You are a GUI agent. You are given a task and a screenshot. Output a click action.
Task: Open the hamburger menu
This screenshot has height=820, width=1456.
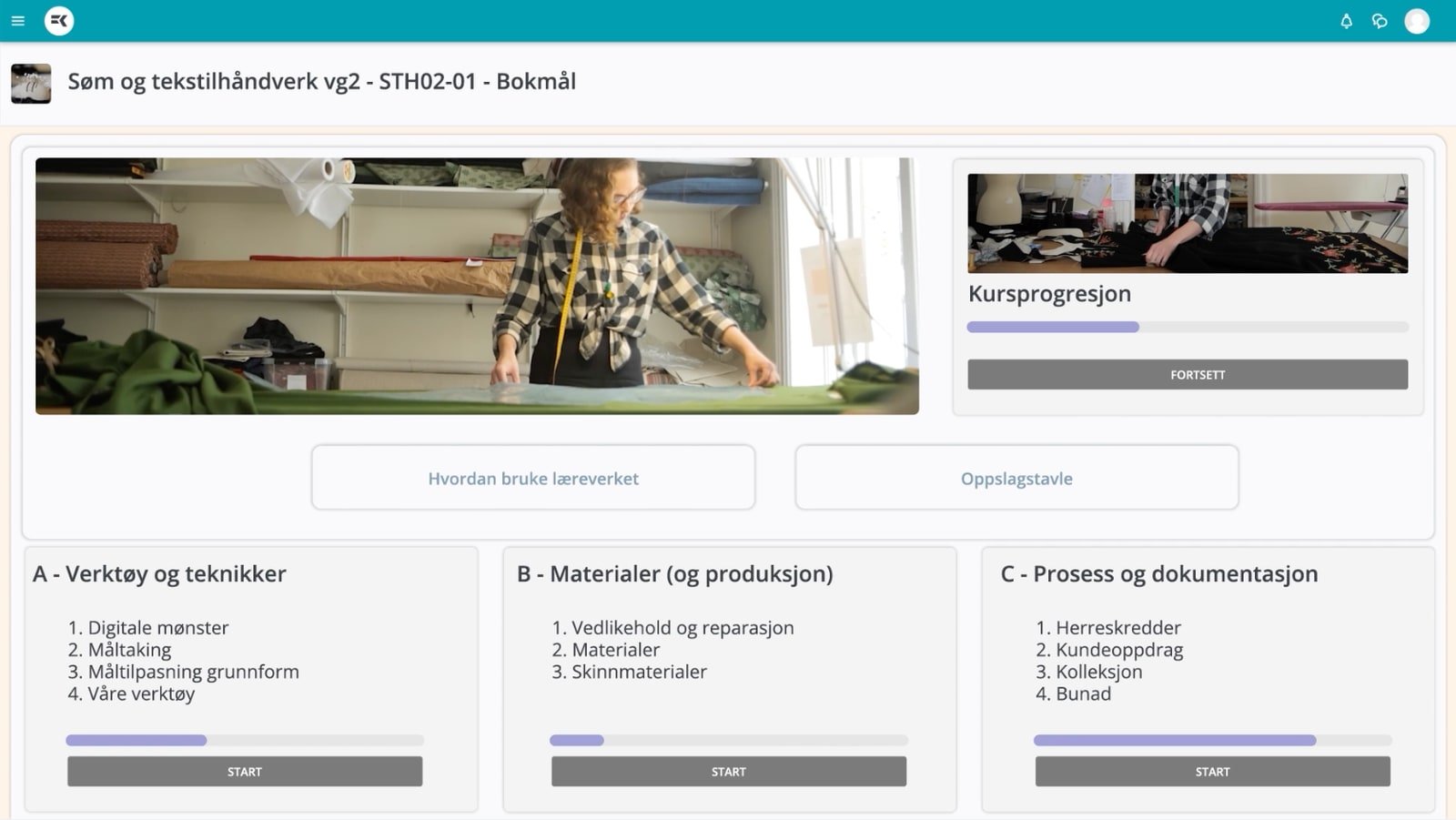17,21
